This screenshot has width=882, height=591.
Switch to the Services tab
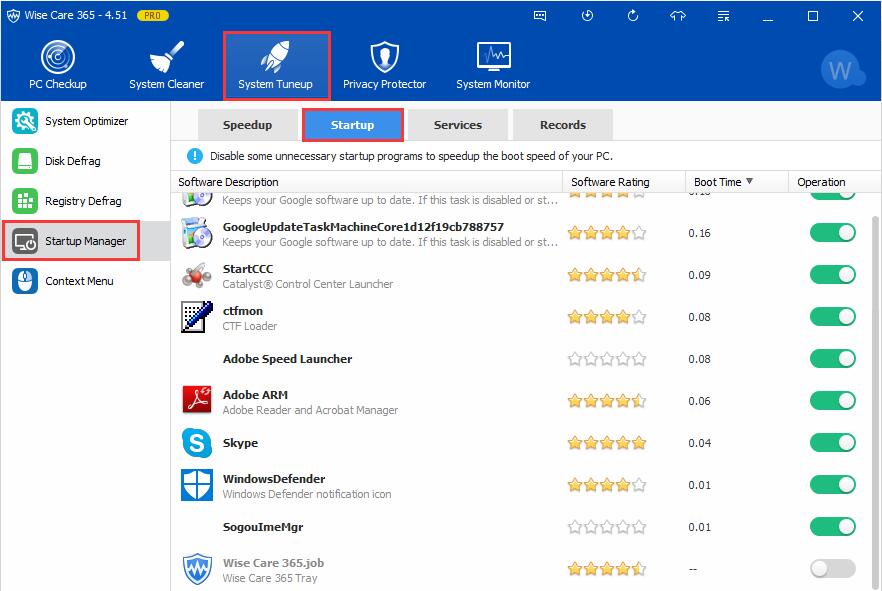tap(457, 125)
